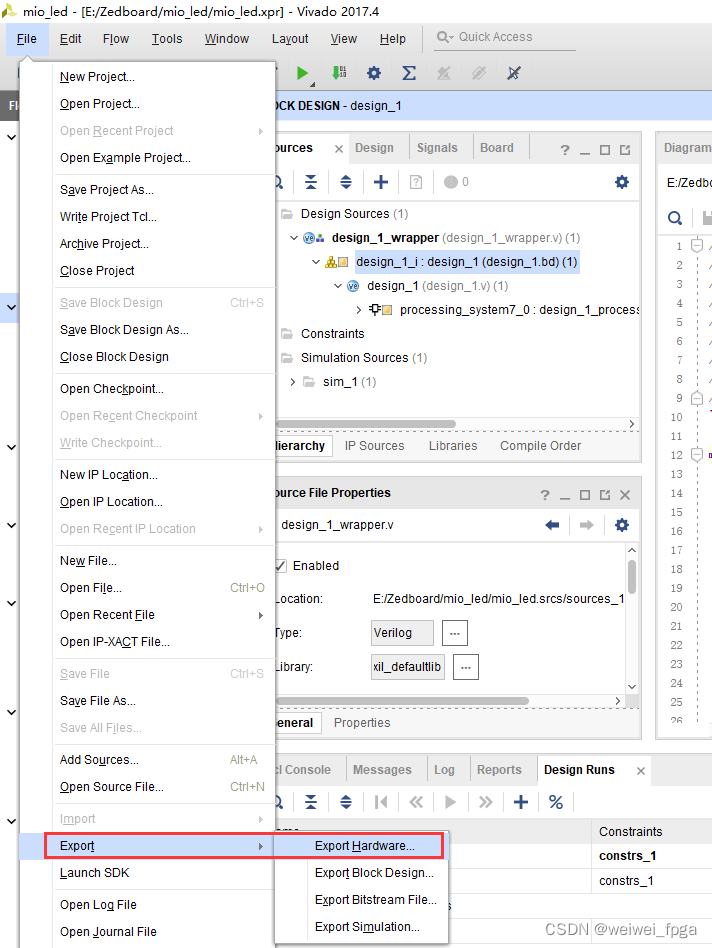
Task: Click the Generate Bitstream toolbar icon
Action: click(339, 73)
